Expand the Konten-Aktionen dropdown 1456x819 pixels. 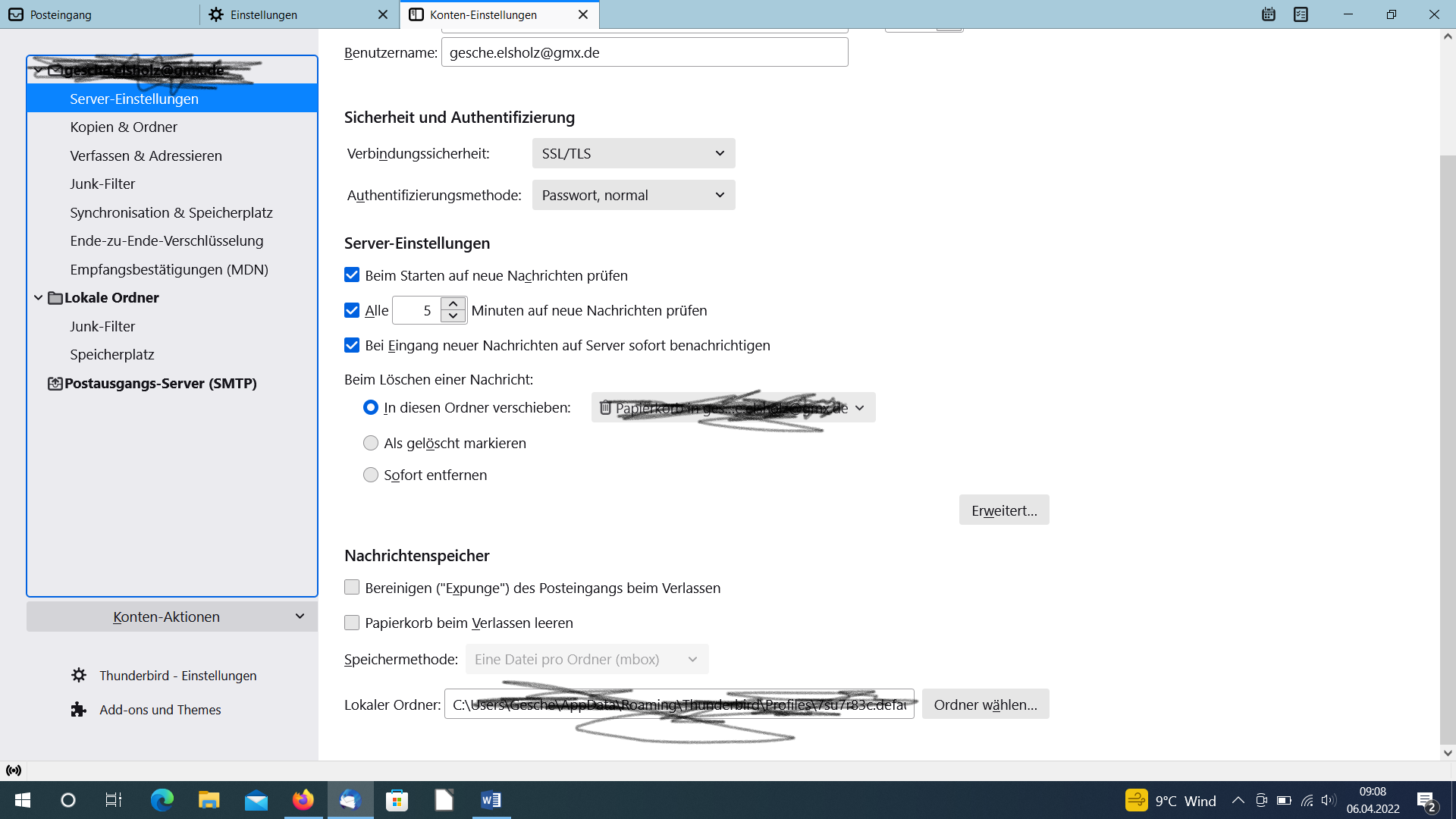172,617
